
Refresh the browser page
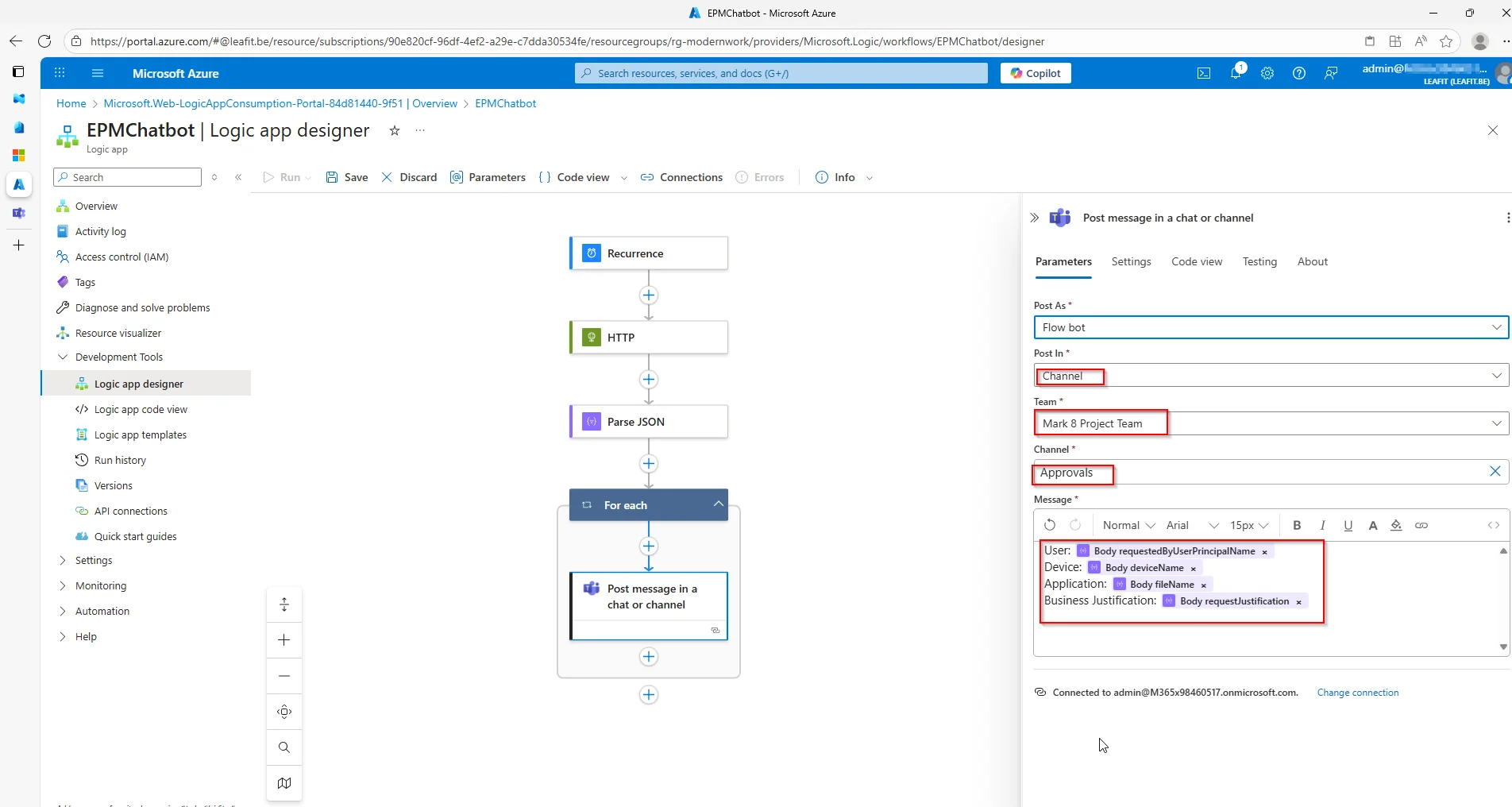pyautogui.click(x=44, y=41)
